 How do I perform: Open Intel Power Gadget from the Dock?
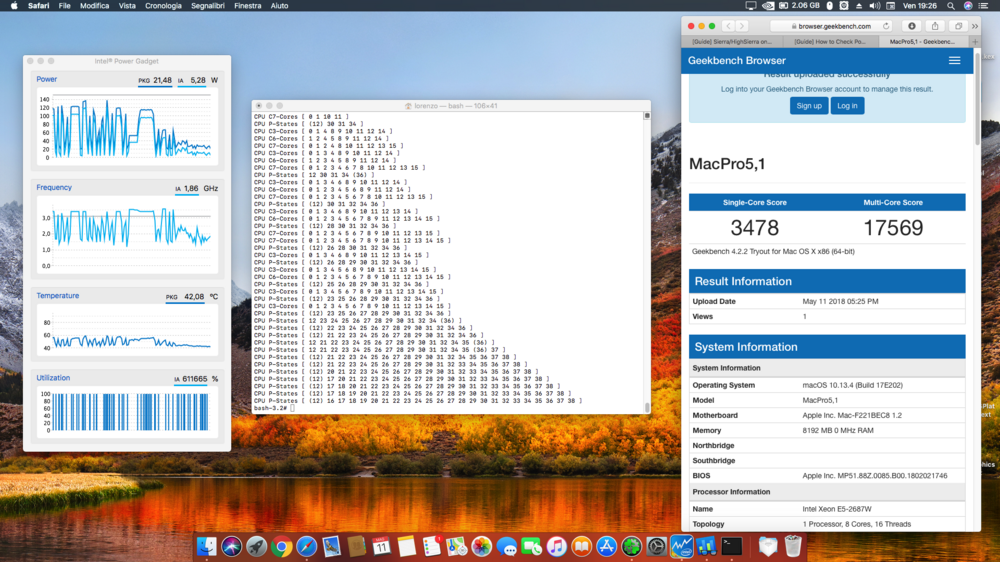click(x=682, y=547)
